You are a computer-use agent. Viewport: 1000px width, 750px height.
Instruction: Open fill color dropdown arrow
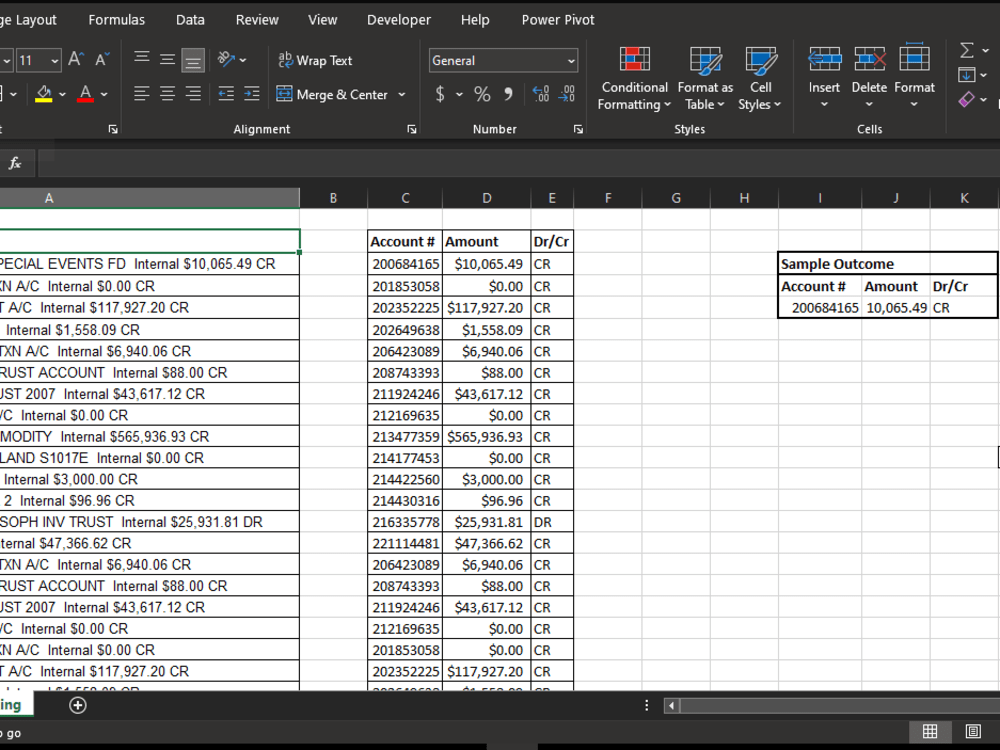62,94
